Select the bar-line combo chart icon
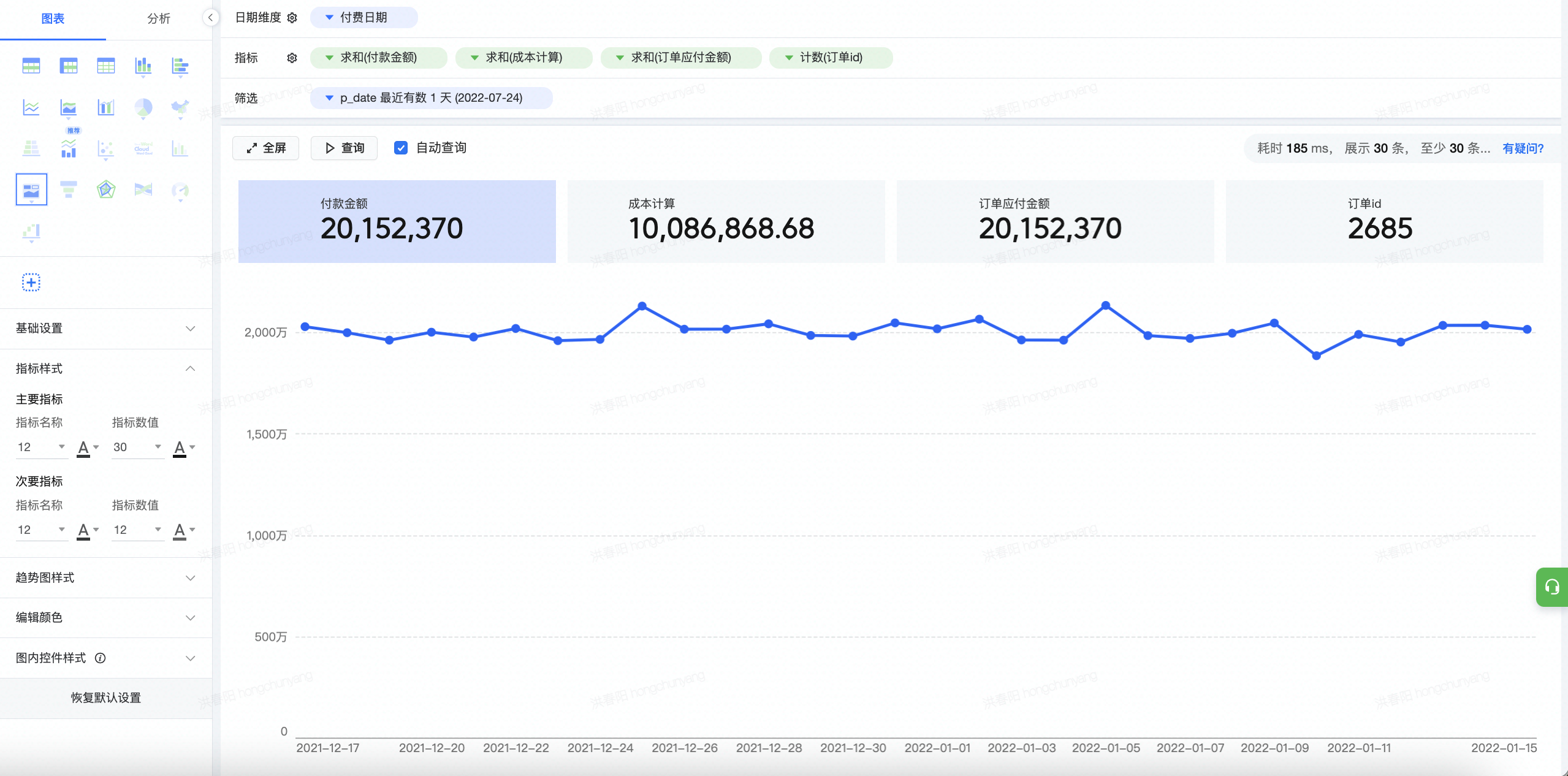1568x776 pixels. click(106, 108)
